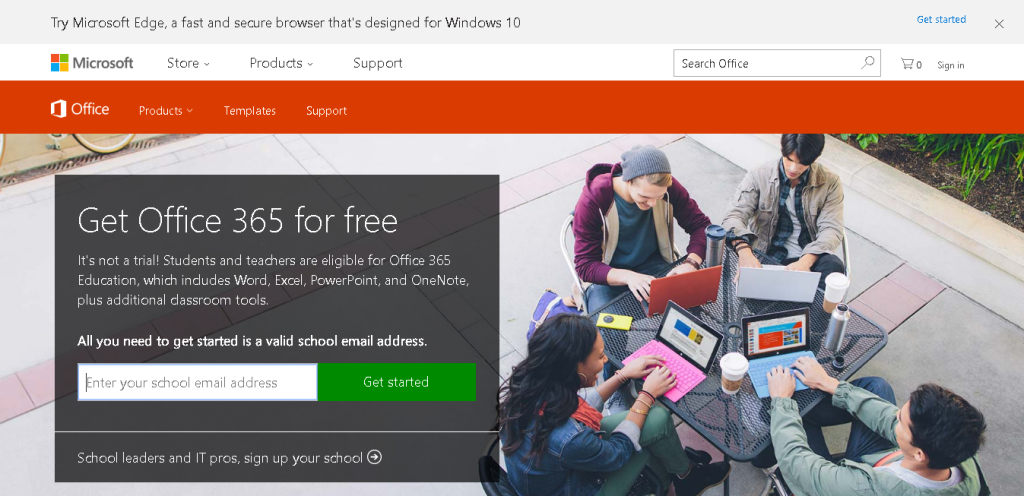
Task: Click the valid school email address text
Action: click(252, 341)
